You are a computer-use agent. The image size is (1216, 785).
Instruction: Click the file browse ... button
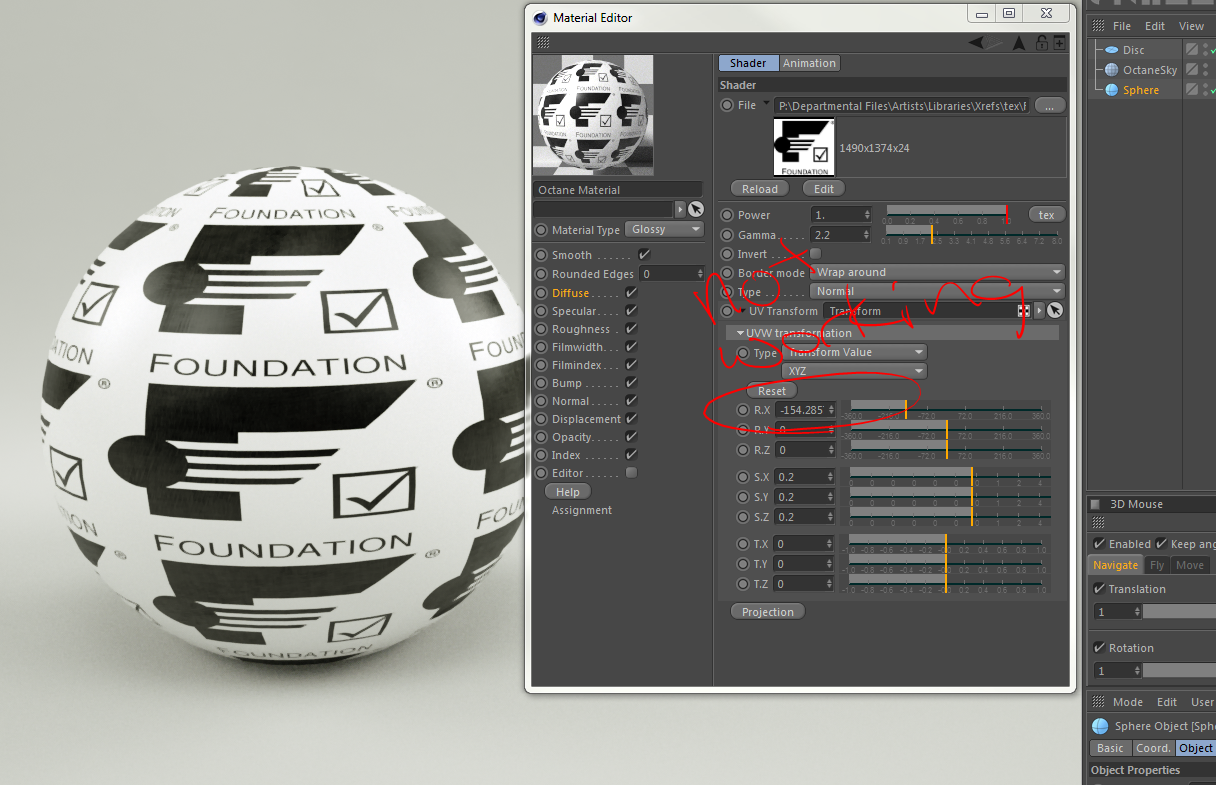pos(1050,105)
